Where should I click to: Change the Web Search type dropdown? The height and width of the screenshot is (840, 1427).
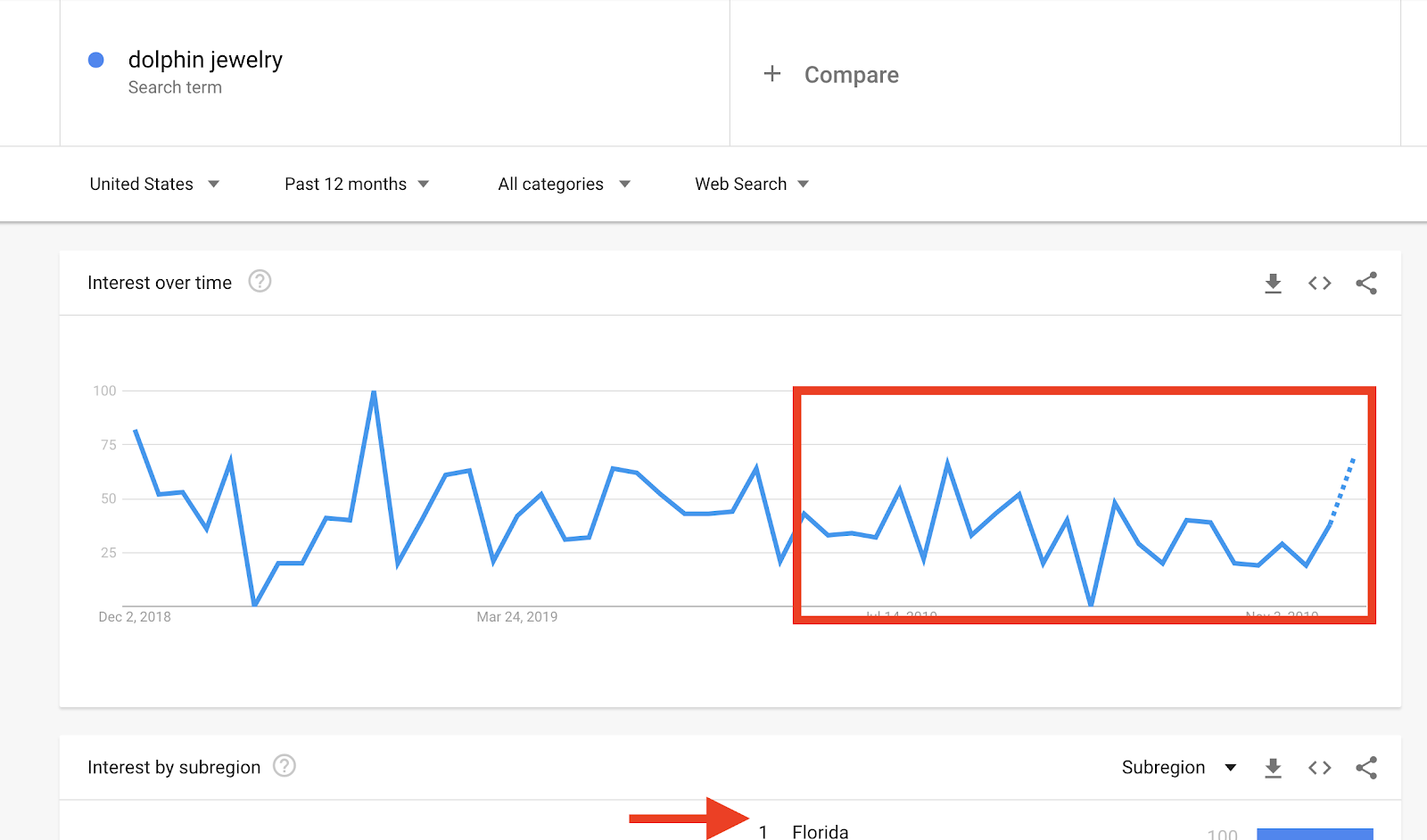pos(752,184)
